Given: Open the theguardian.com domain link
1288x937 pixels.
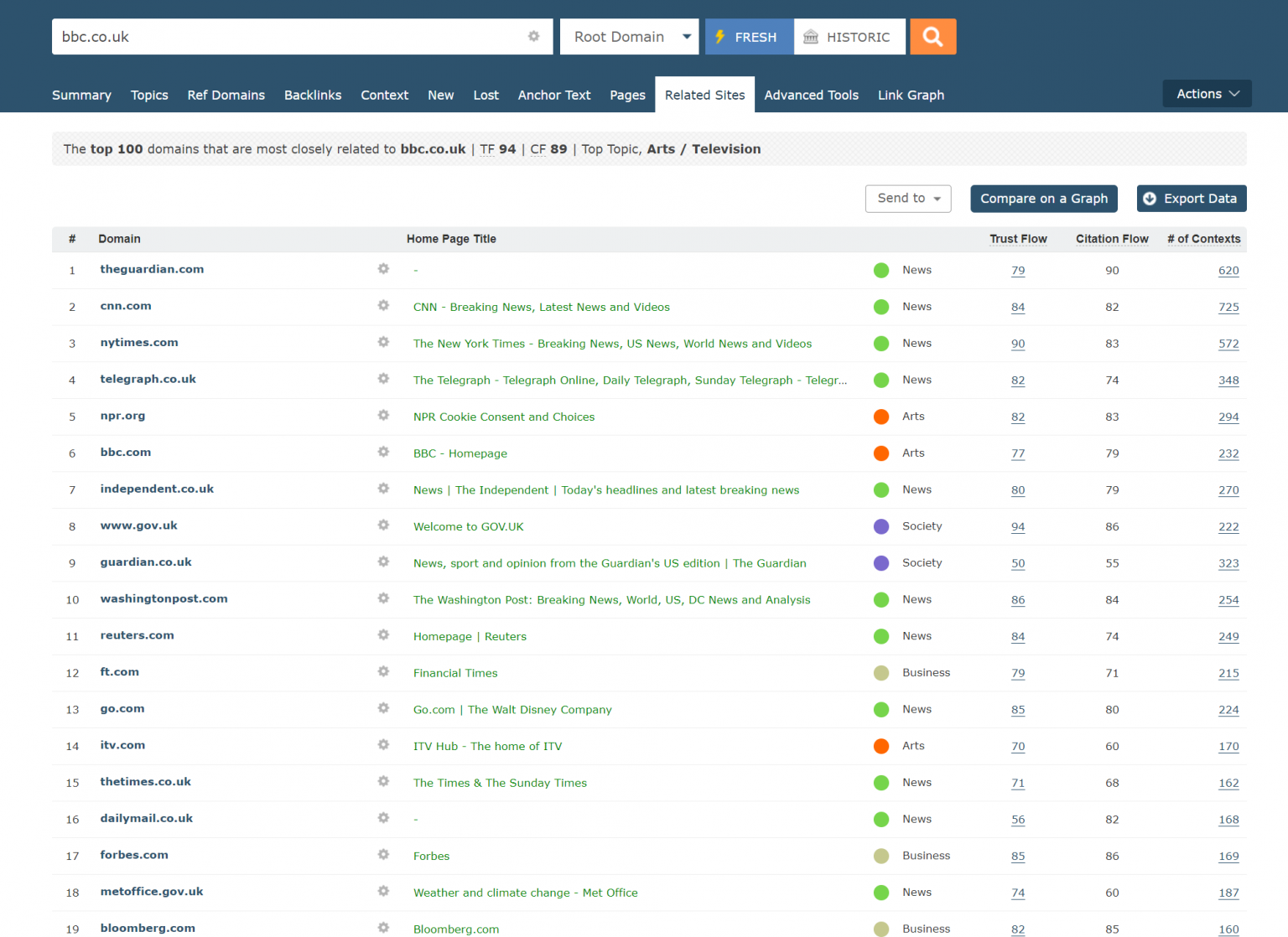Looking at the screenshot, I should point(152,269).
